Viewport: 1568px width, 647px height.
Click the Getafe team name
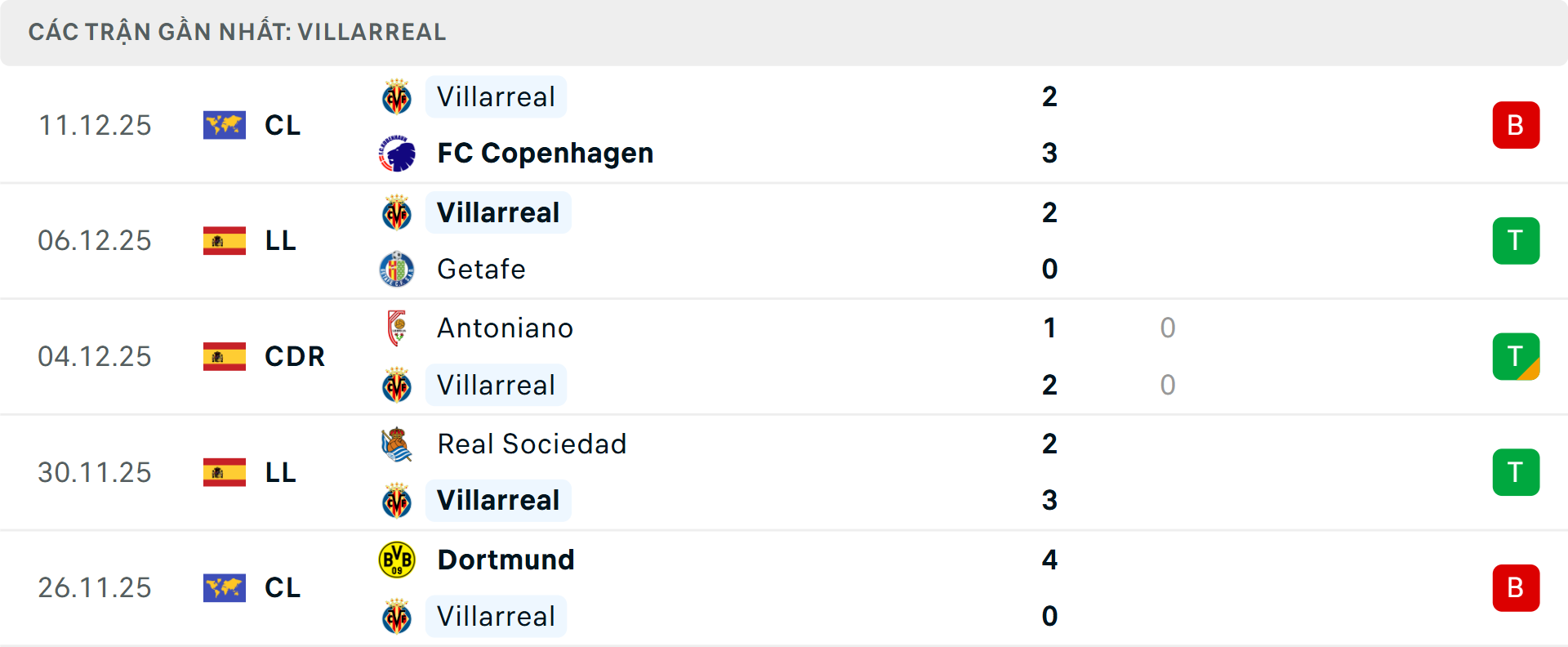pos(481,269)
